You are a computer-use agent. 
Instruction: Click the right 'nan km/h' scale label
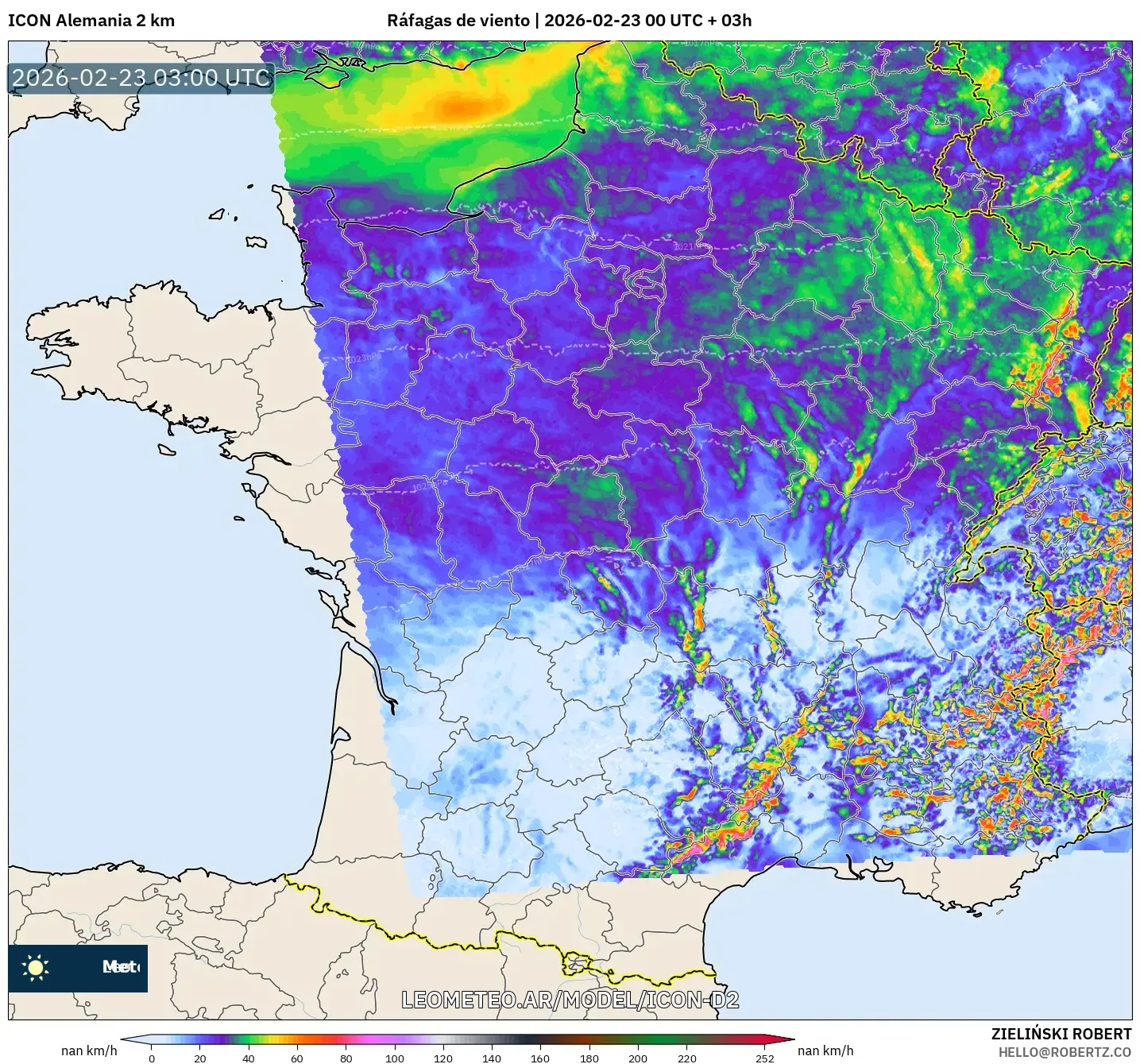(825, 1050)
